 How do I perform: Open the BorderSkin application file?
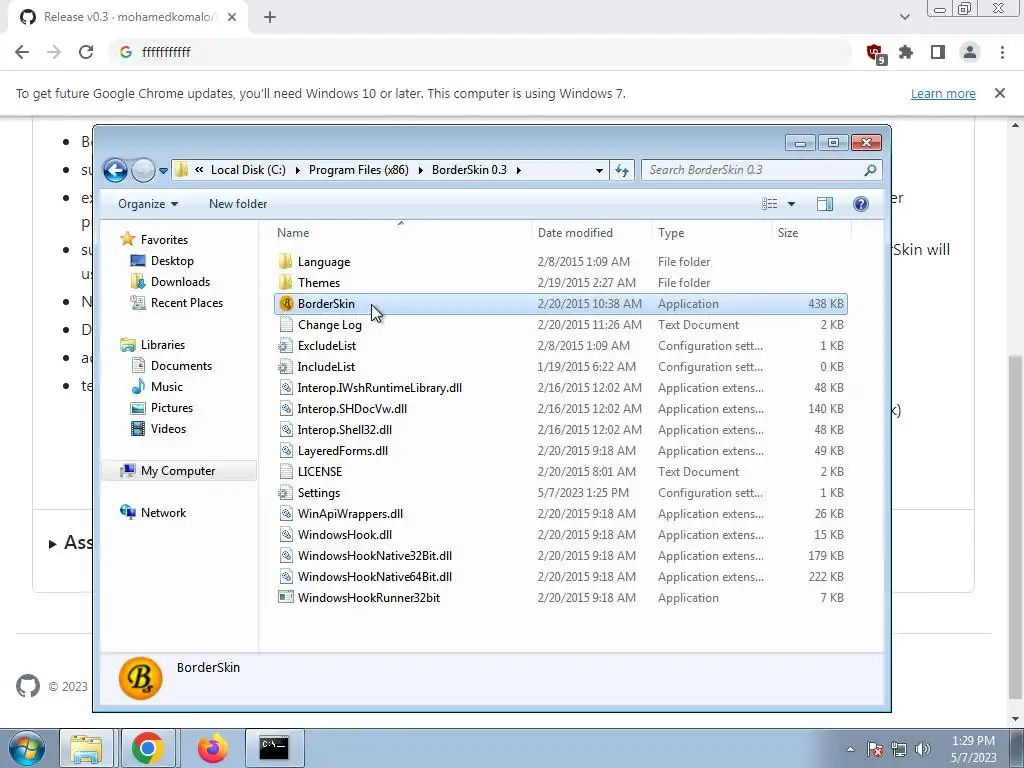coord(560,304)
